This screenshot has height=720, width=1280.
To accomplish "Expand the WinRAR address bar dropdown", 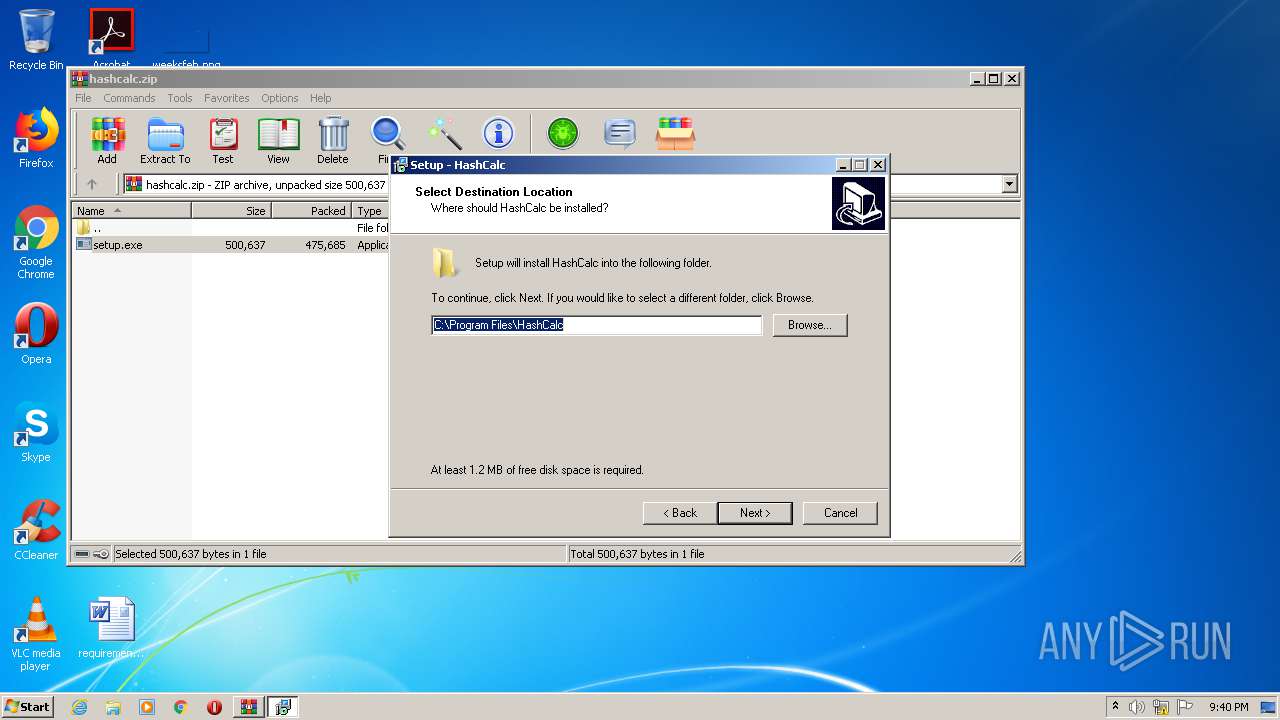I will pyautogui.click(x=1009, y=184).
